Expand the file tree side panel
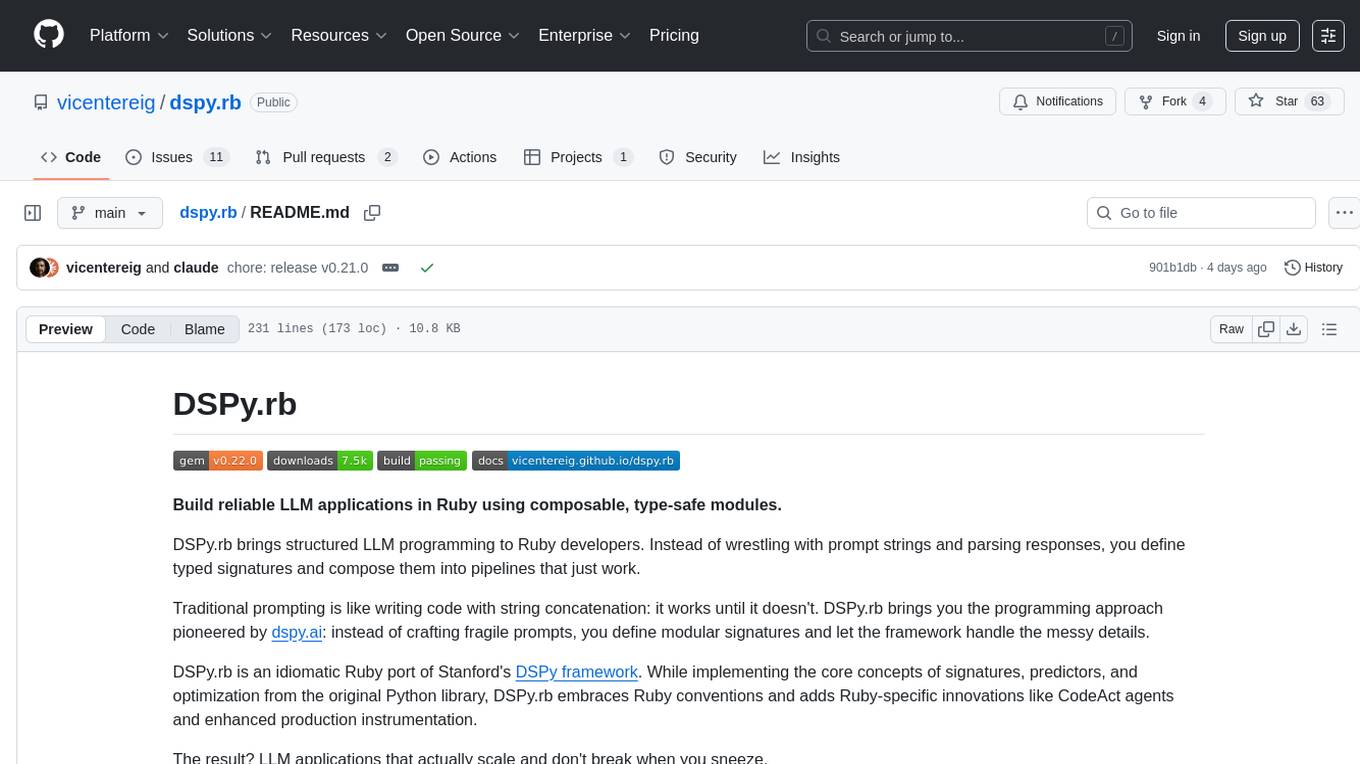1360x764 pixels. 33,213
